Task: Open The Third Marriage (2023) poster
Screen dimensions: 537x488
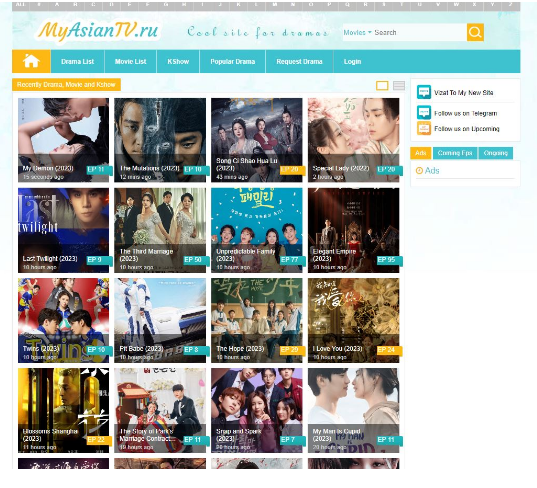Action: [x=160, y=230]
